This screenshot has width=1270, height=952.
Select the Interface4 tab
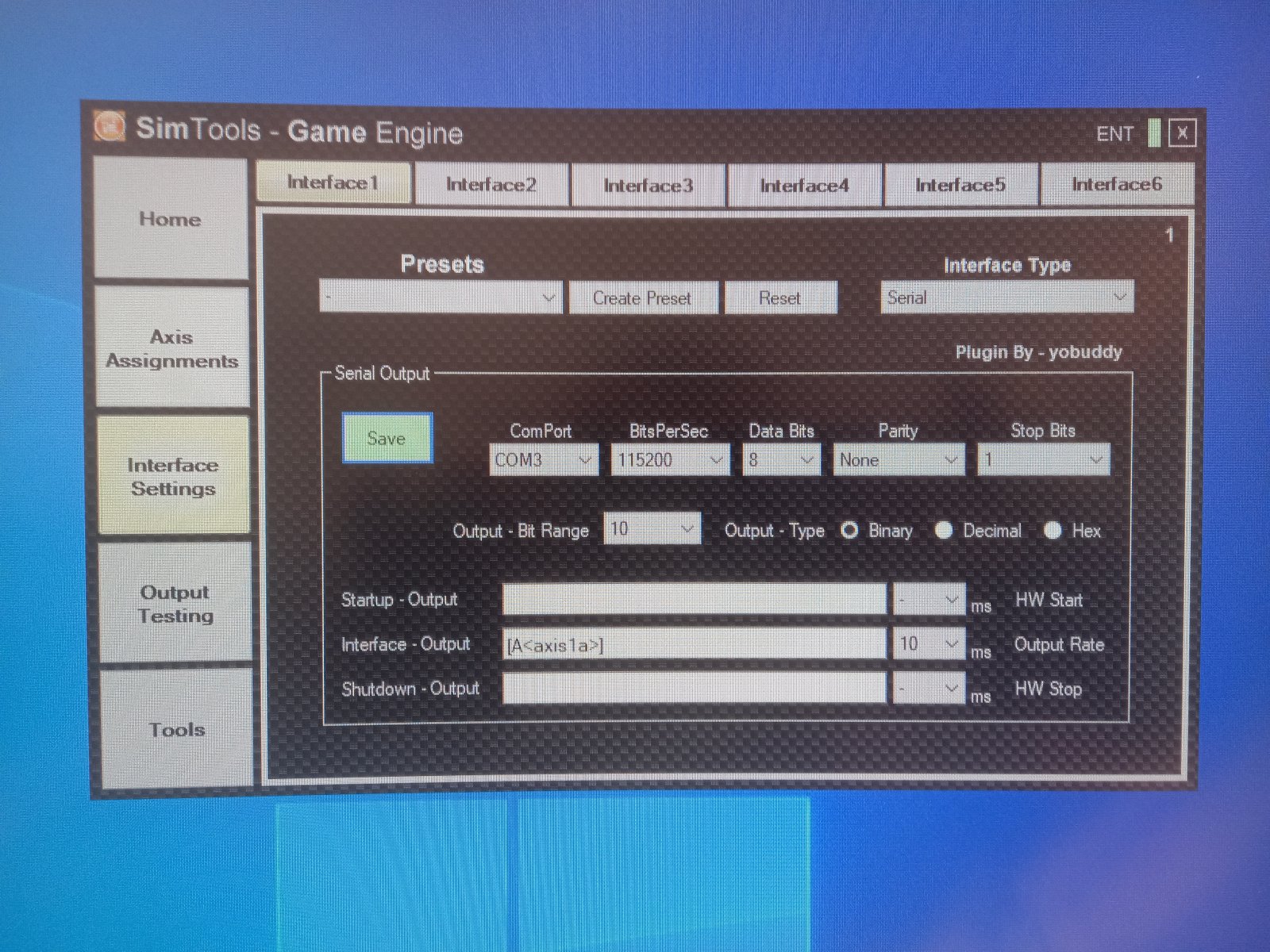click(804, 186)
